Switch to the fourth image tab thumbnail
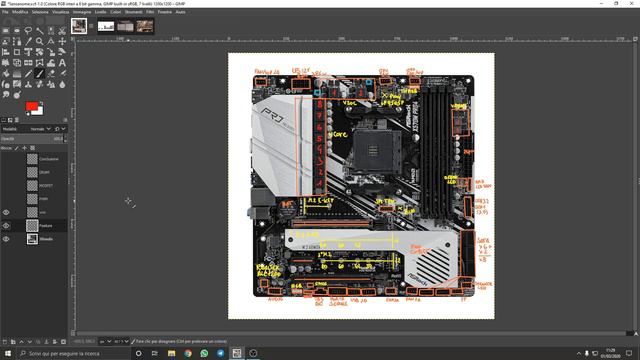 click(x=145, y=26)
